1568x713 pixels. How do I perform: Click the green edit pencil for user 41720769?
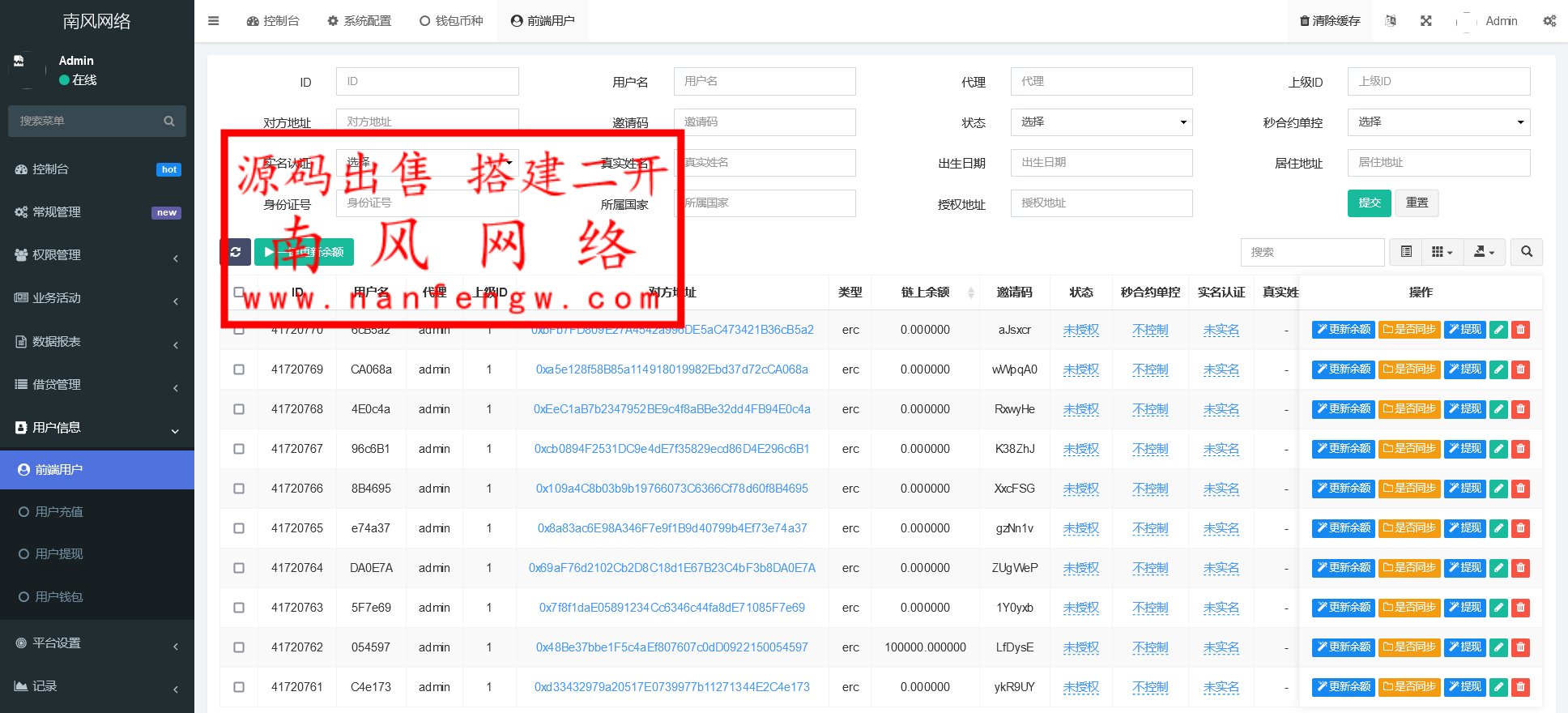[1498, 369]
